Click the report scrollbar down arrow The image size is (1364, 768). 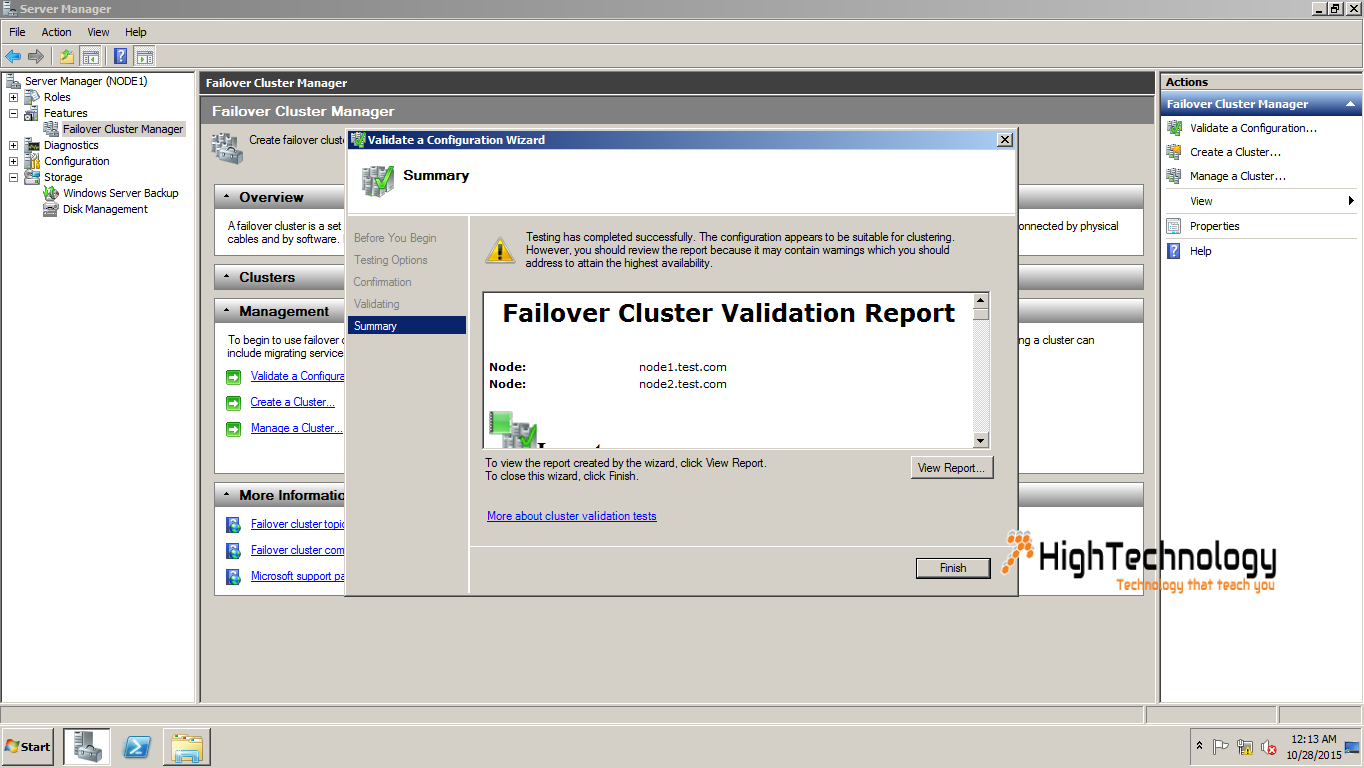[981, 440]
